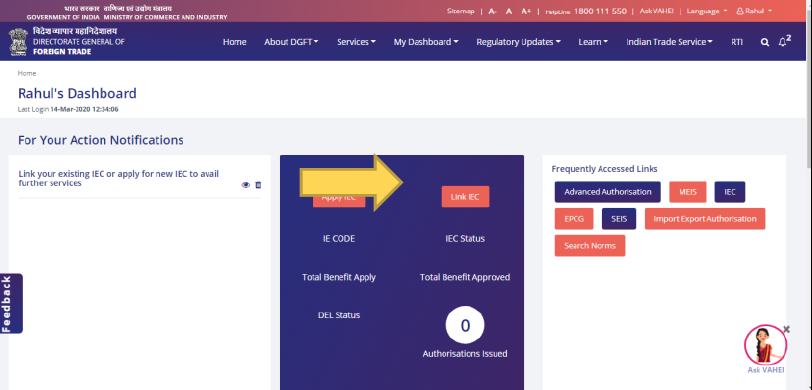The width and height of the screenshot is (812, 390).
Task: Open the RTI nav item
Action: (x=737, y=42)
